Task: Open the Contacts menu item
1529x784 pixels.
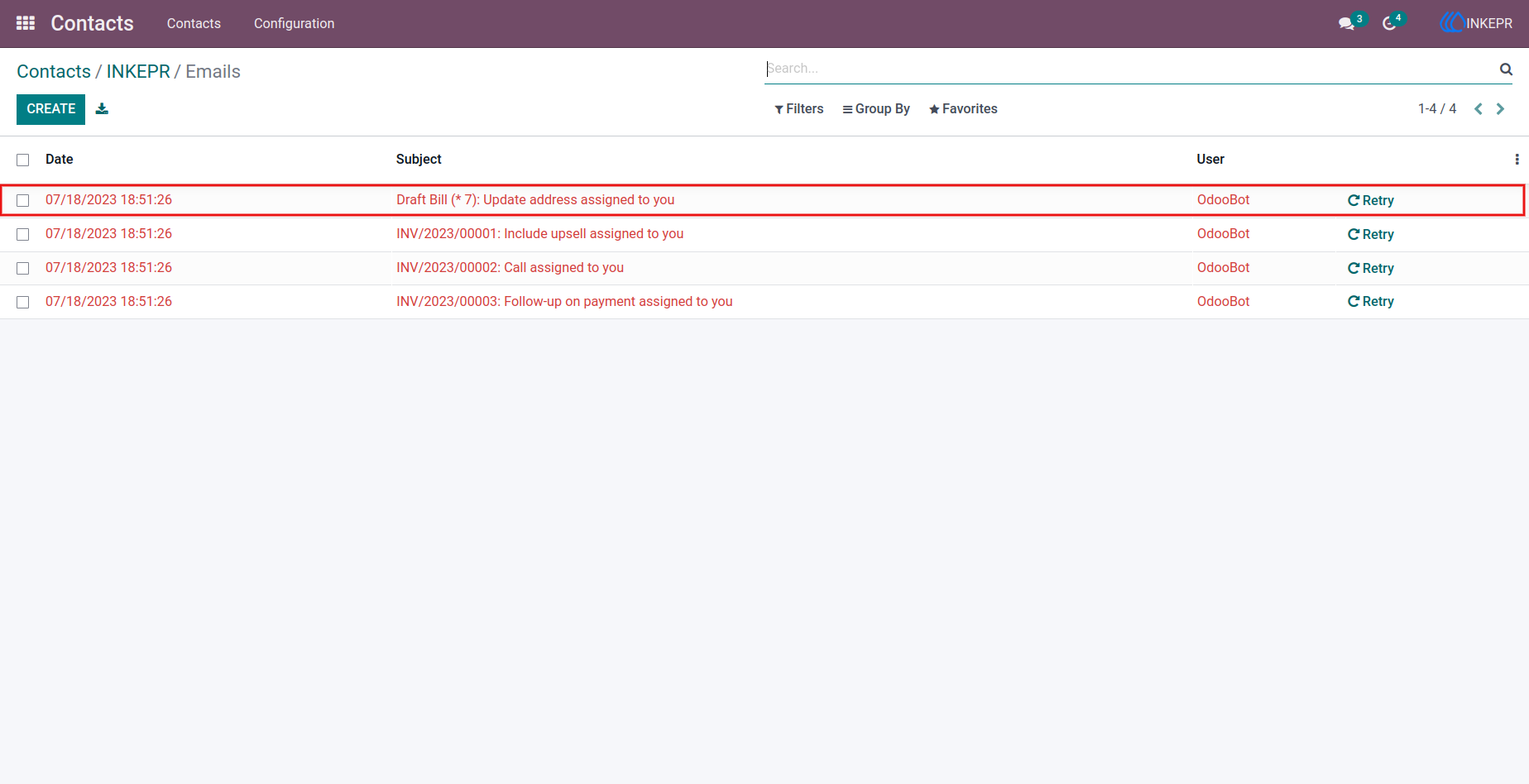Action: (194, 23)
